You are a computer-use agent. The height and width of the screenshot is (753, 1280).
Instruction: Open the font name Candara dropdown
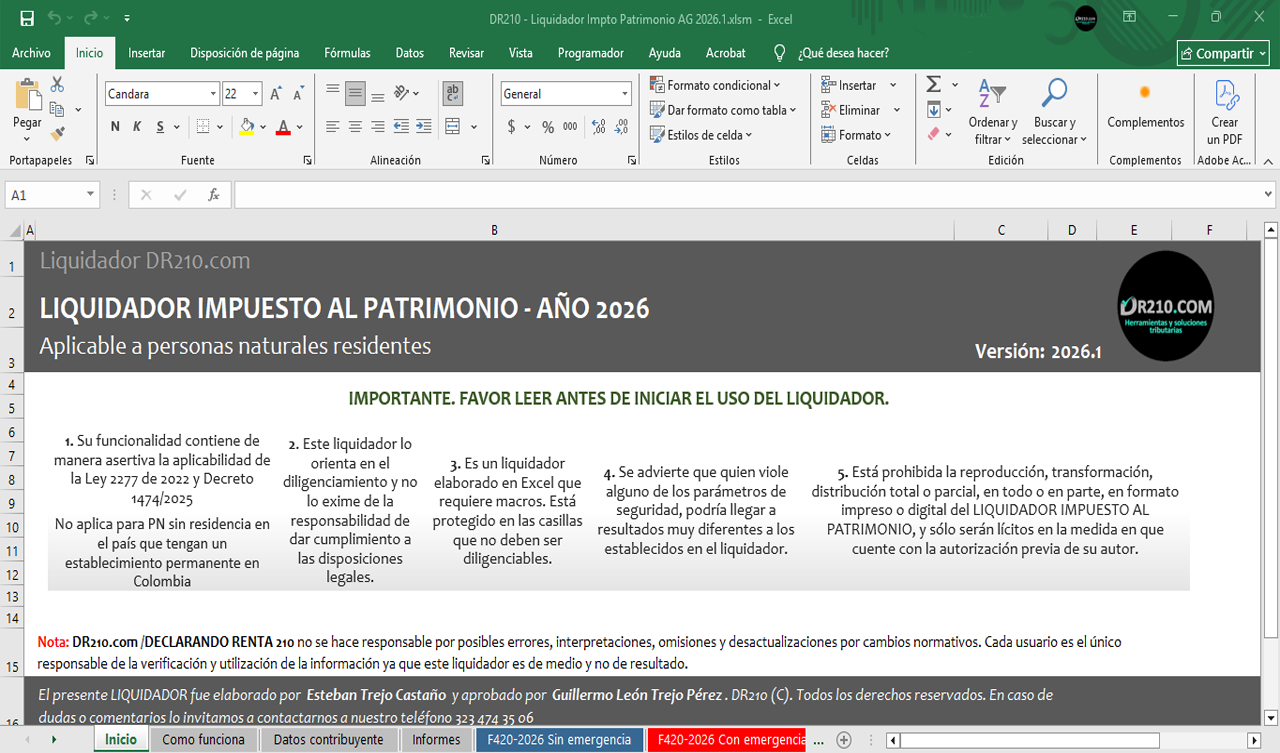(213, 94)
